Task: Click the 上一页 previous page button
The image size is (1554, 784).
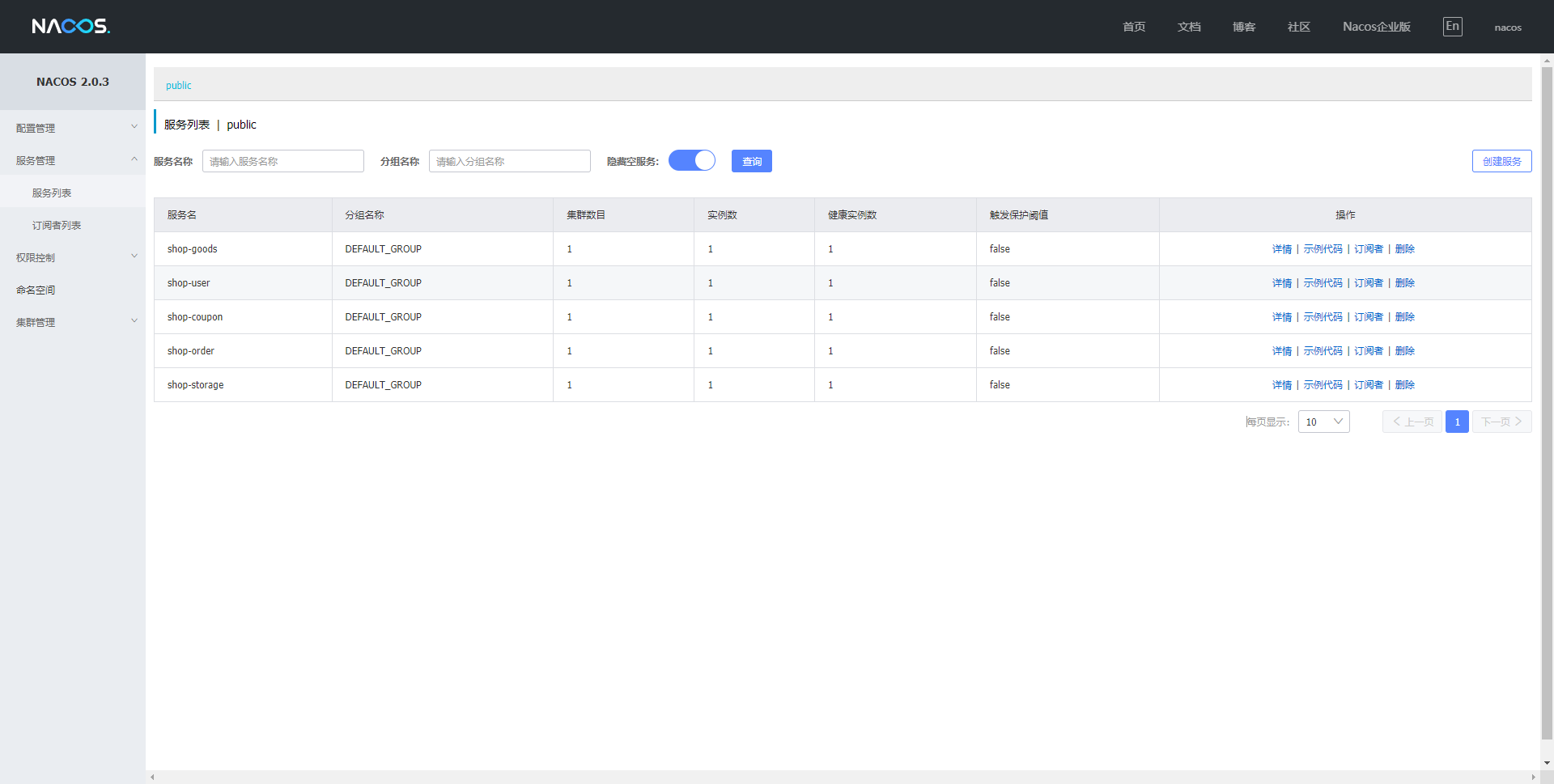Action: [1412, 422]
